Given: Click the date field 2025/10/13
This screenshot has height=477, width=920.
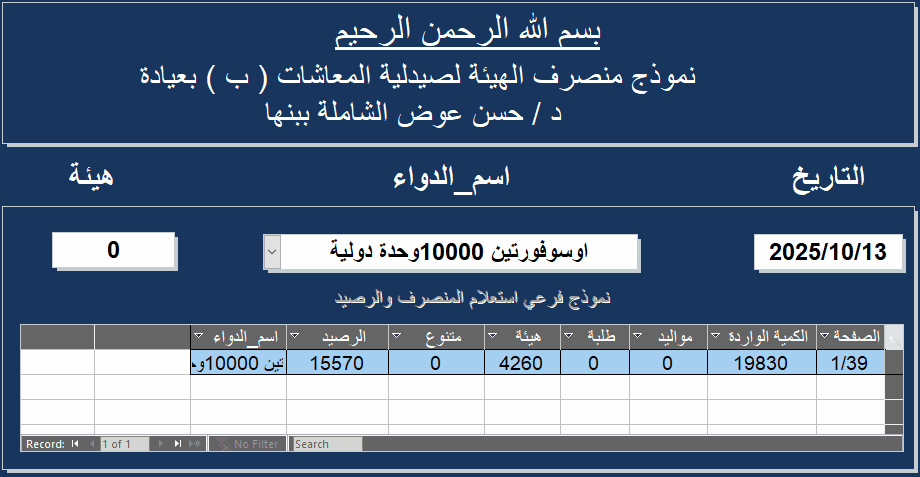Looking at the screenshot, I should [x=828, y=253].
